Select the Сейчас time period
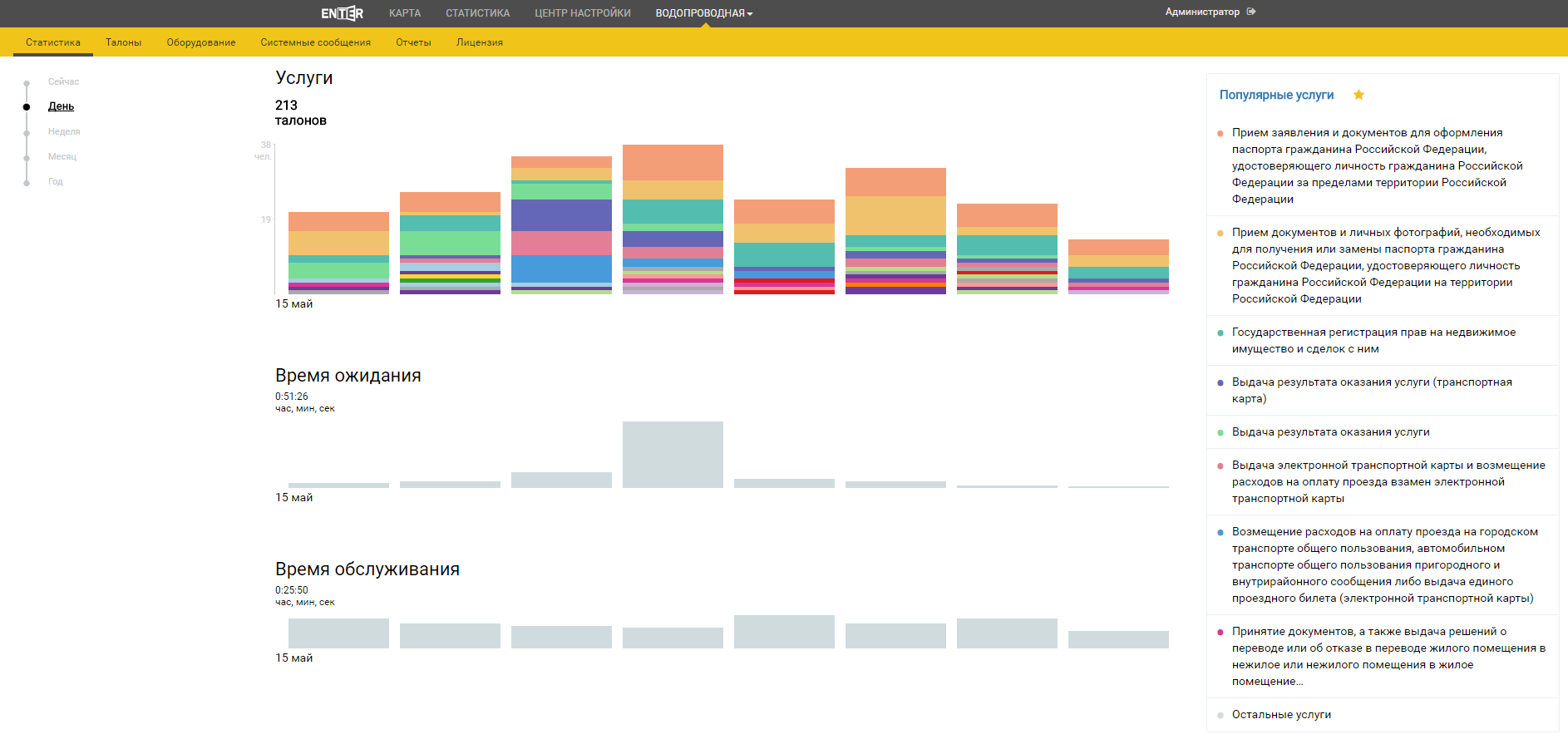The width and height of the screenshot is (1568, 744). 63,81
